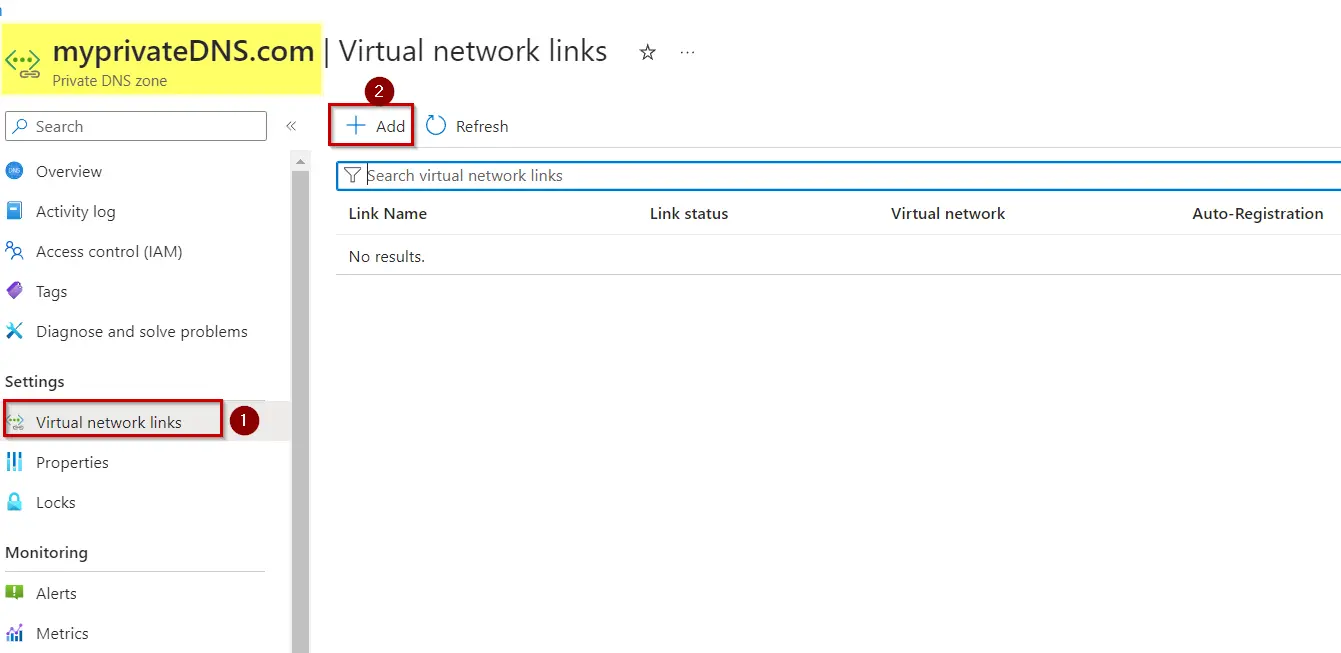
Task: Toggle the favorite star for this zone
Action: point(647,53)
